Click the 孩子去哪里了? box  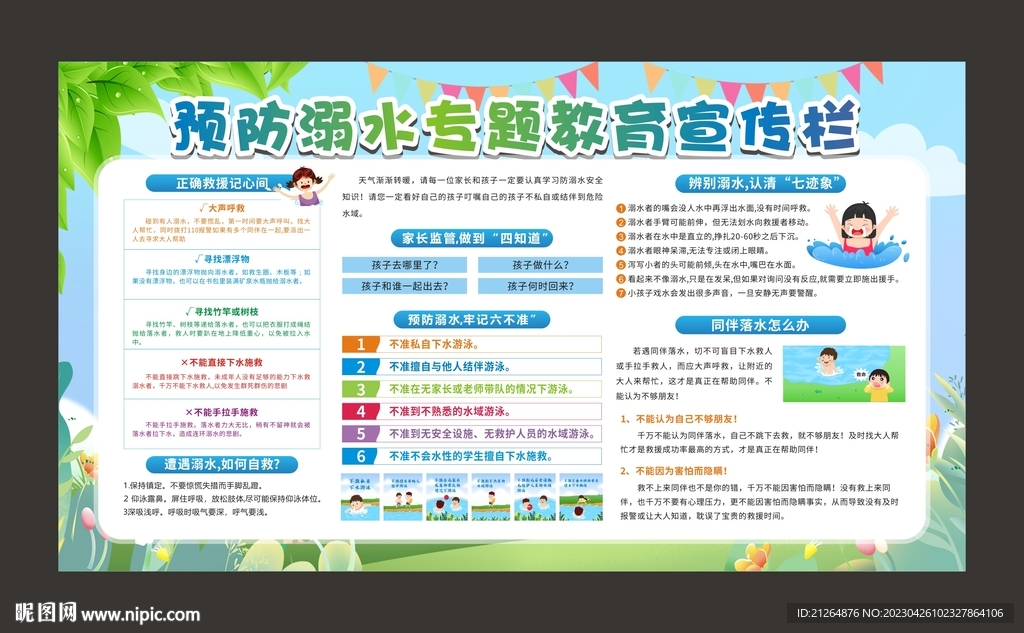click(404, 265)
